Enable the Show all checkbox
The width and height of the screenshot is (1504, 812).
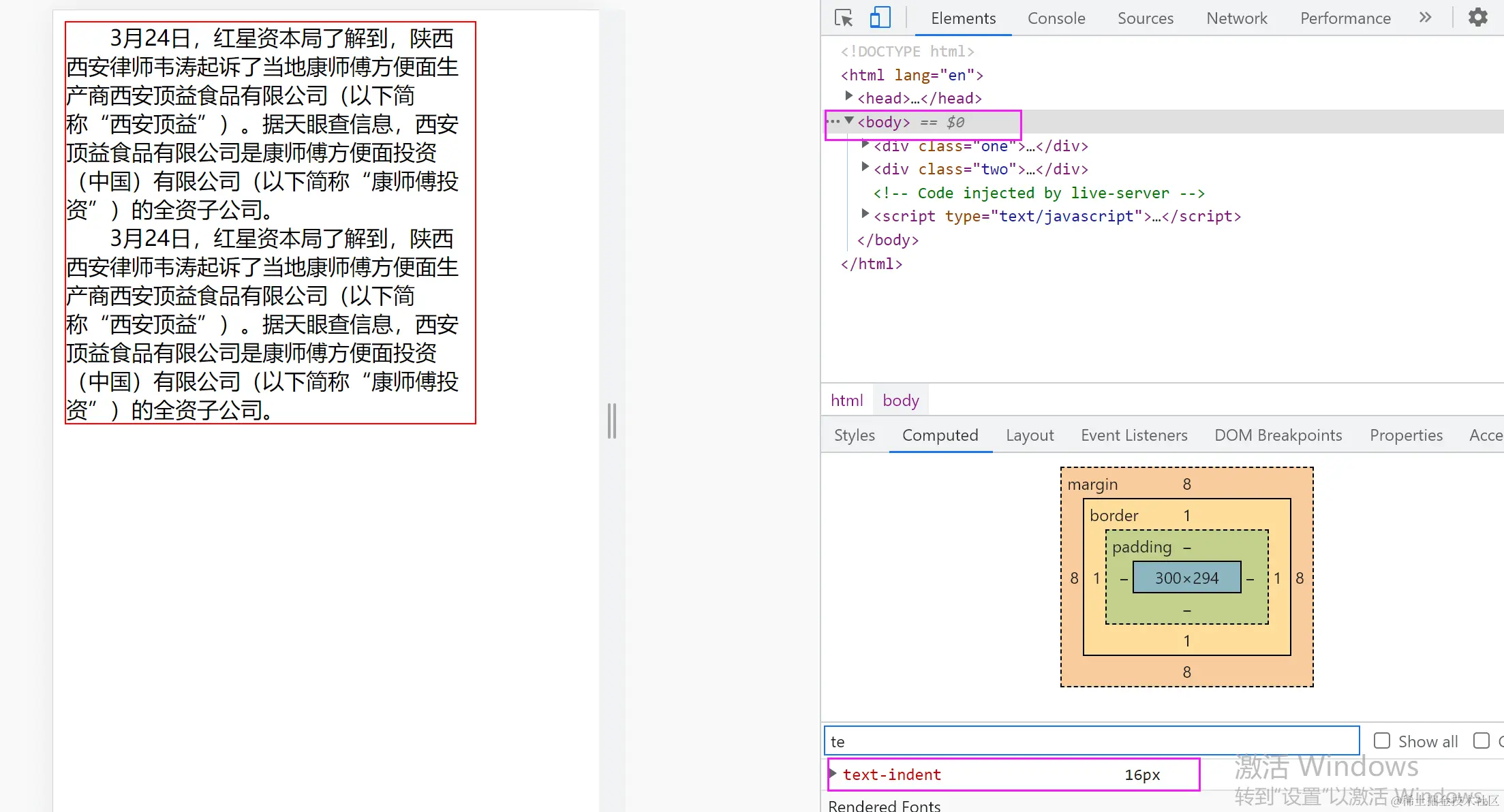pyautogui.click(x=1381, y=740)
